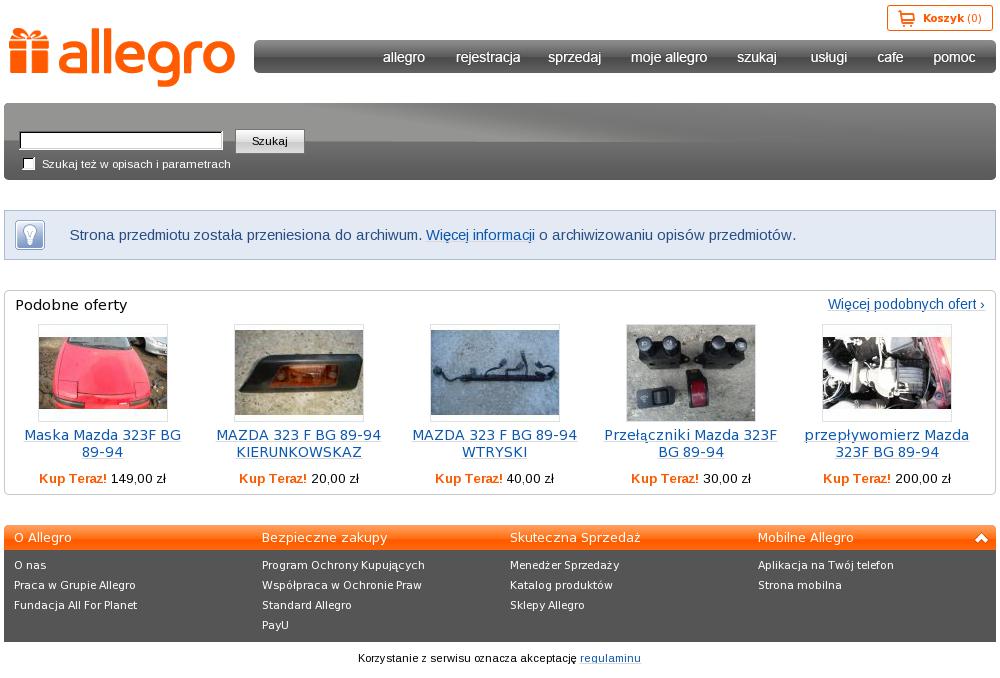Follow the Więcej informacji link

[480, 235]
